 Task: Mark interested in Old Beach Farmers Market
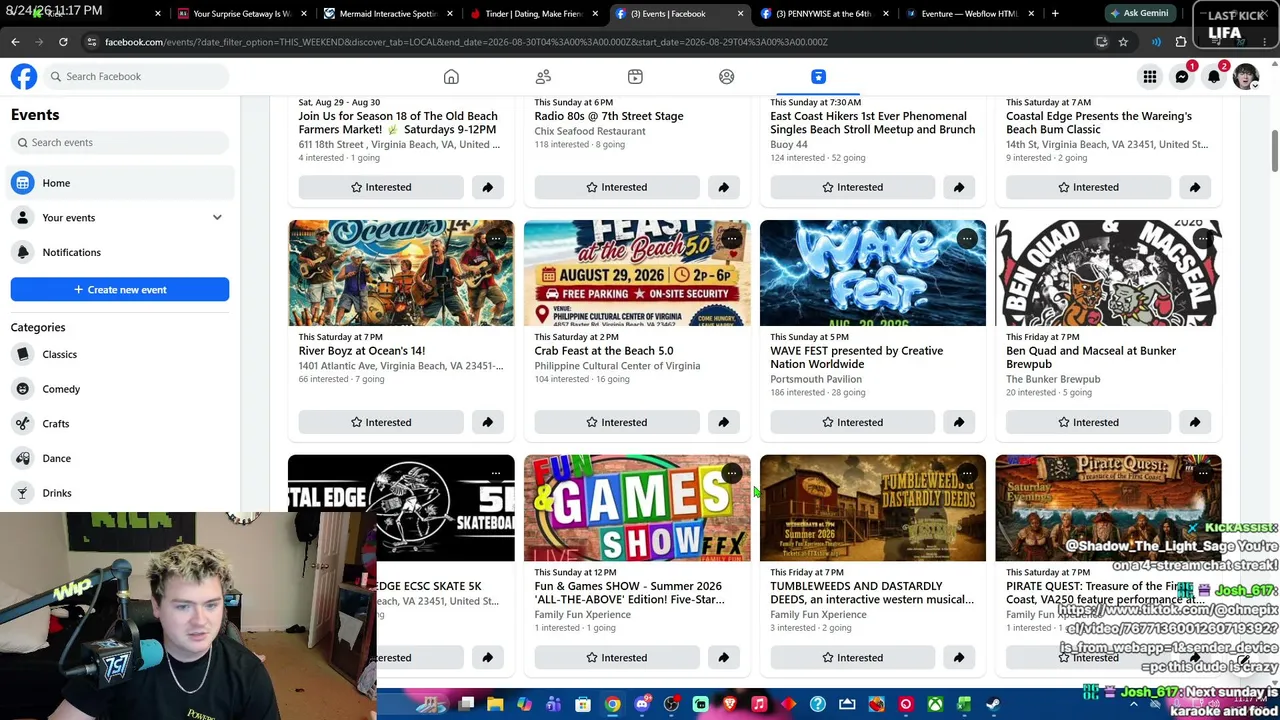[381, 187]
